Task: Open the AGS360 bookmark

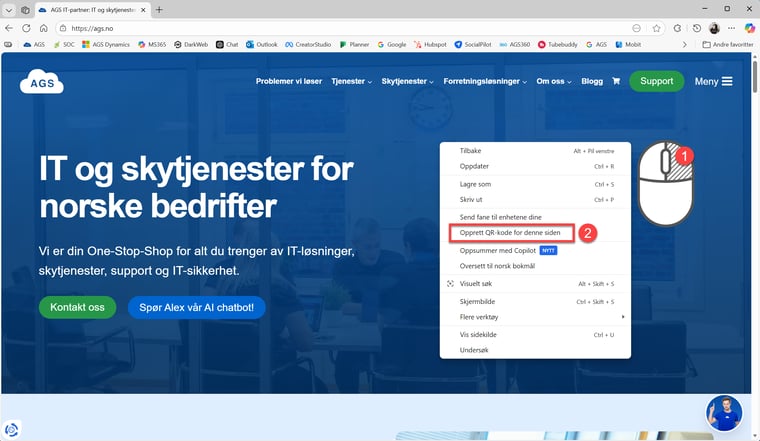Action: [x=514, y=44]
